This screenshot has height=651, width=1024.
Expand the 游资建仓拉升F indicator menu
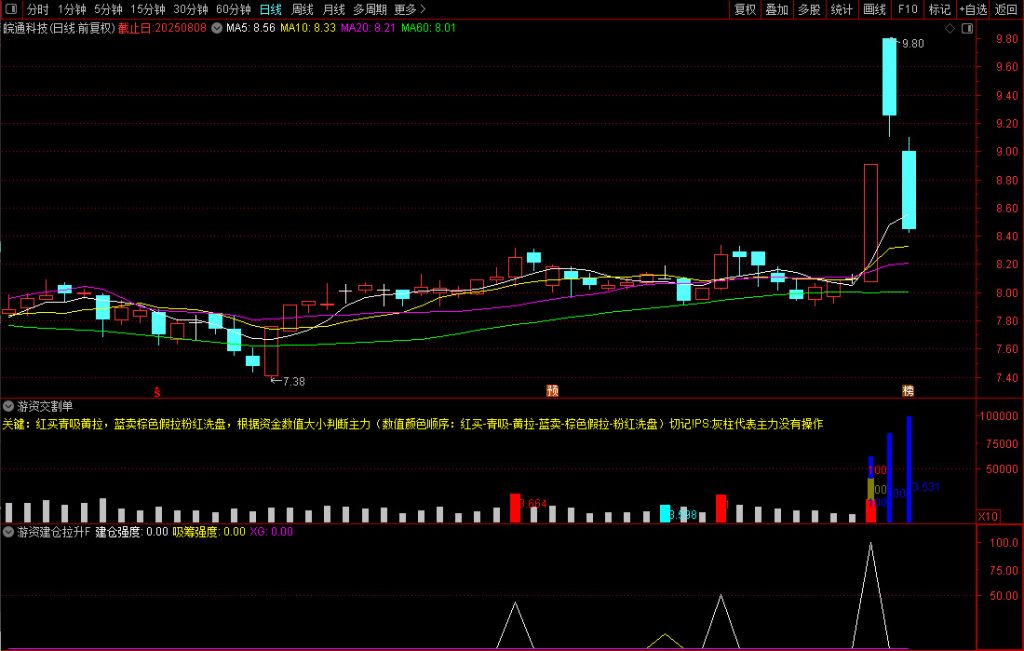[x=9, y=532]
